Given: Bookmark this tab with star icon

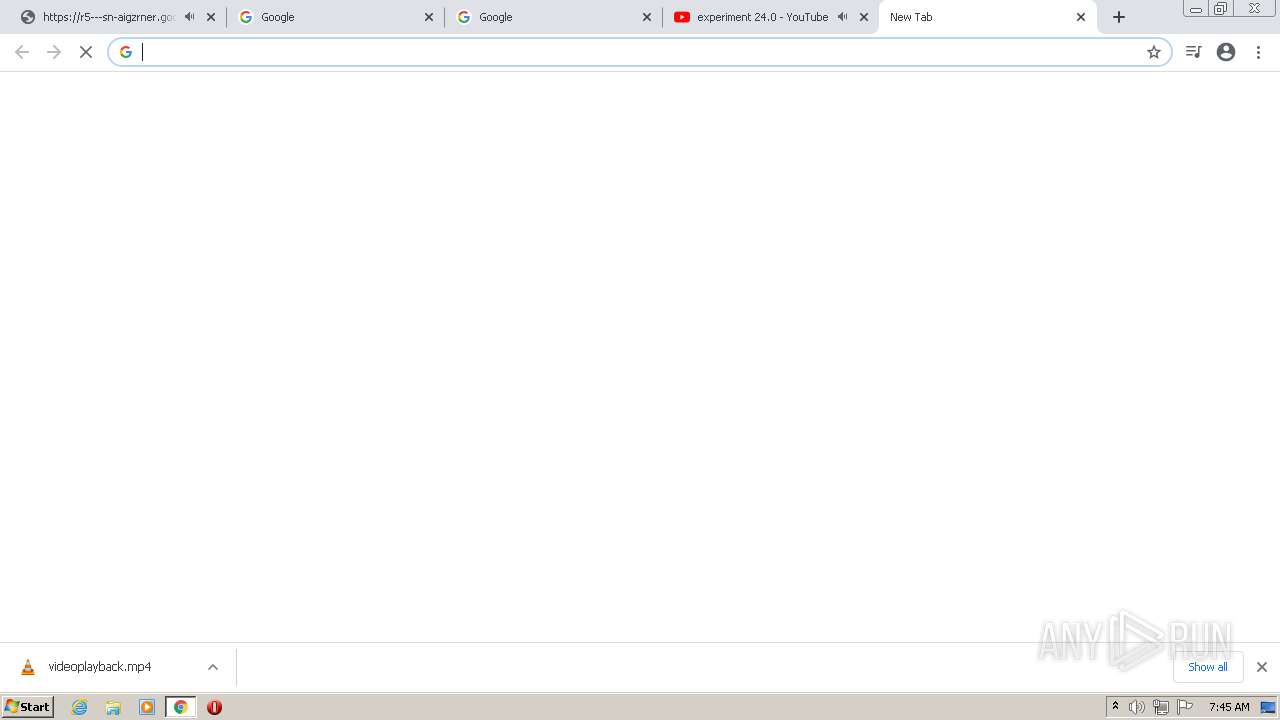Looking at the screenshot, I should tap(1154, 52).
